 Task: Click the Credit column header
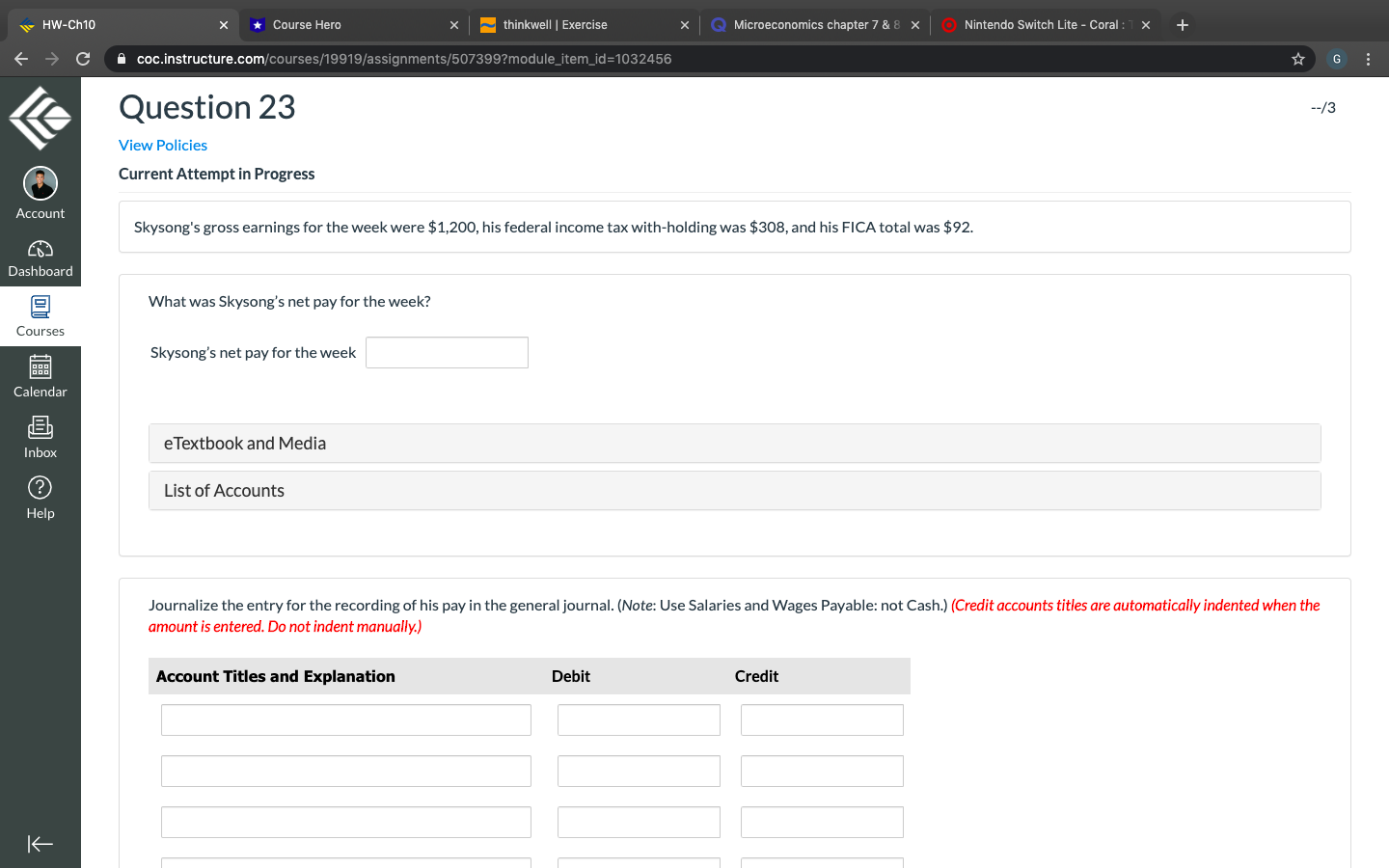pyautogui.click(x=756, y=676)
